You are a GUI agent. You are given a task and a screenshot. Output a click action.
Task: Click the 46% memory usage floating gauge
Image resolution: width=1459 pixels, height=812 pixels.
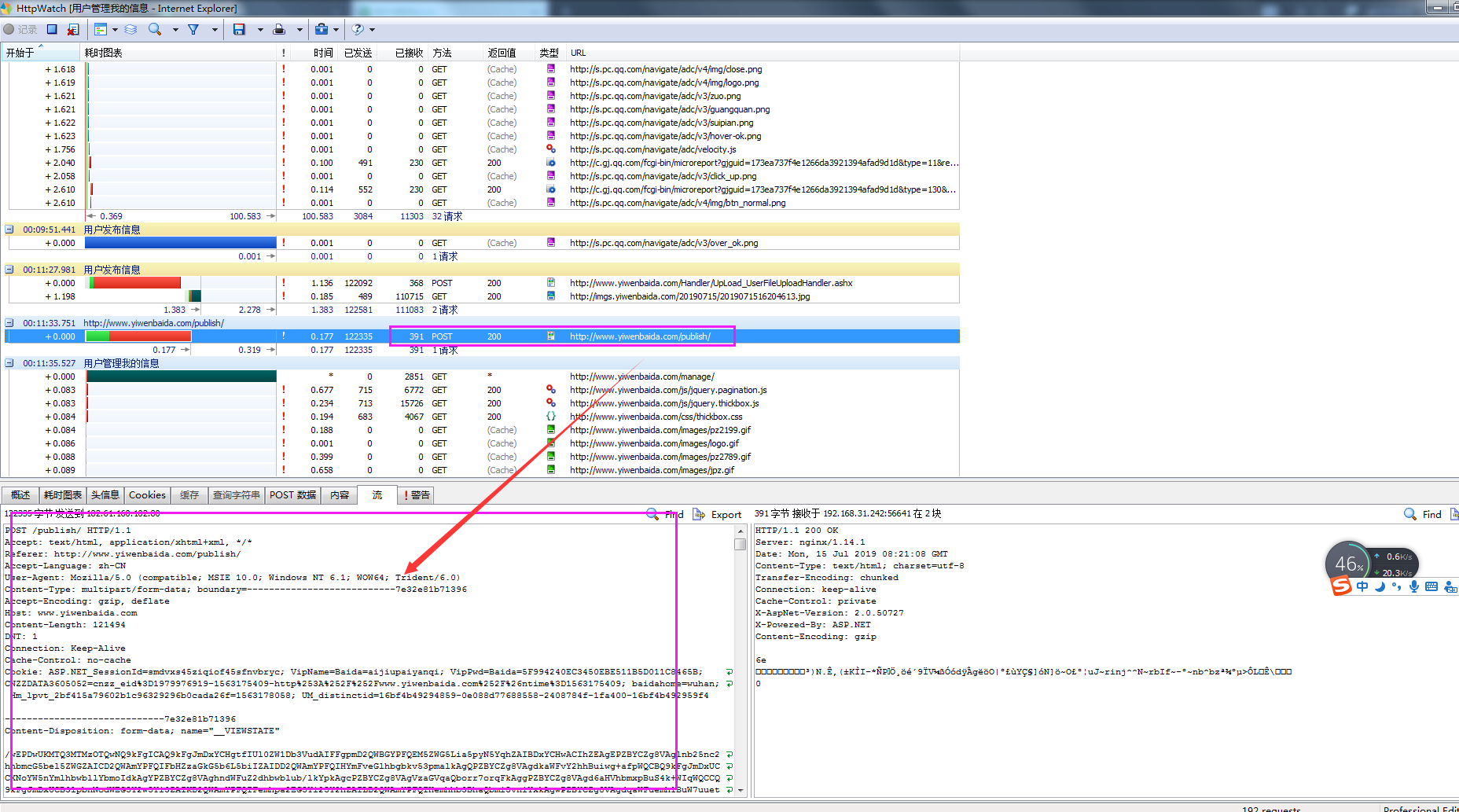(1349, 564)
